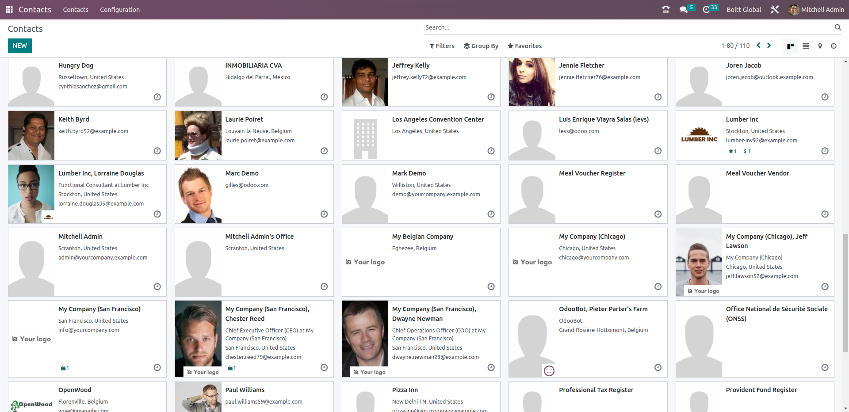Click activity clock on Marc Demo card

[324, 215]
